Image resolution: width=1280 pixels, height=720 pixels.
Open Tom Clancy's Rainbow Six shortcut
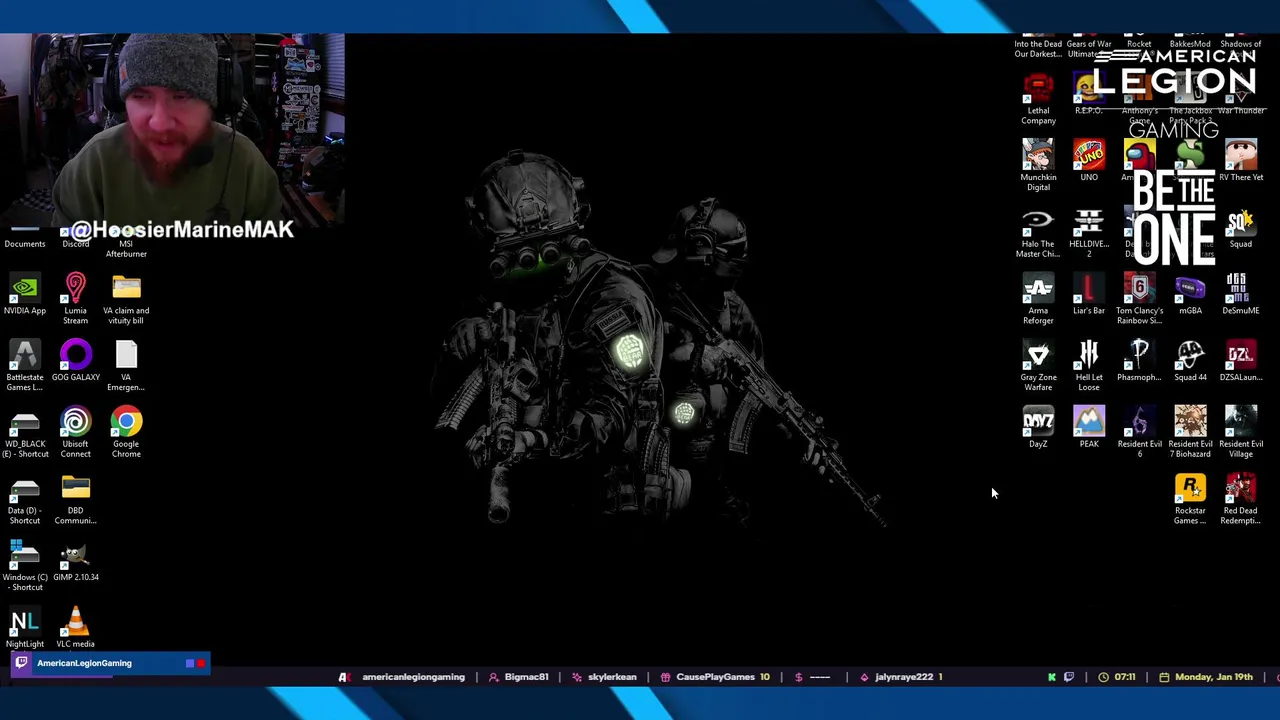pyautogui.click(x=1139, y=298)
